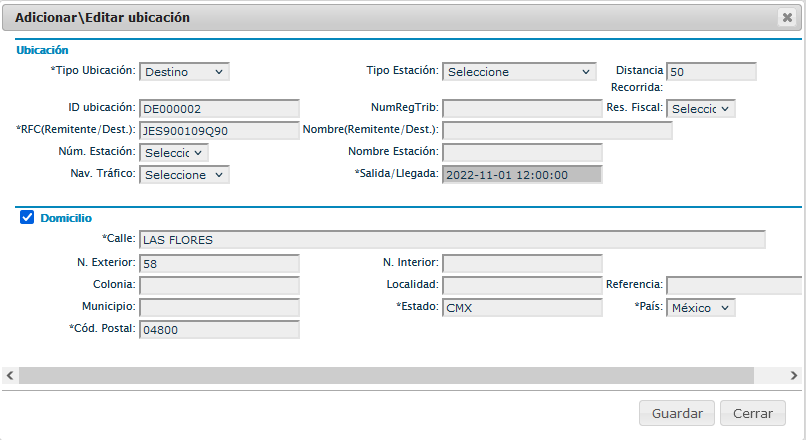
Task: Click the Distancia Recorrida field
Action: point(711,71)
